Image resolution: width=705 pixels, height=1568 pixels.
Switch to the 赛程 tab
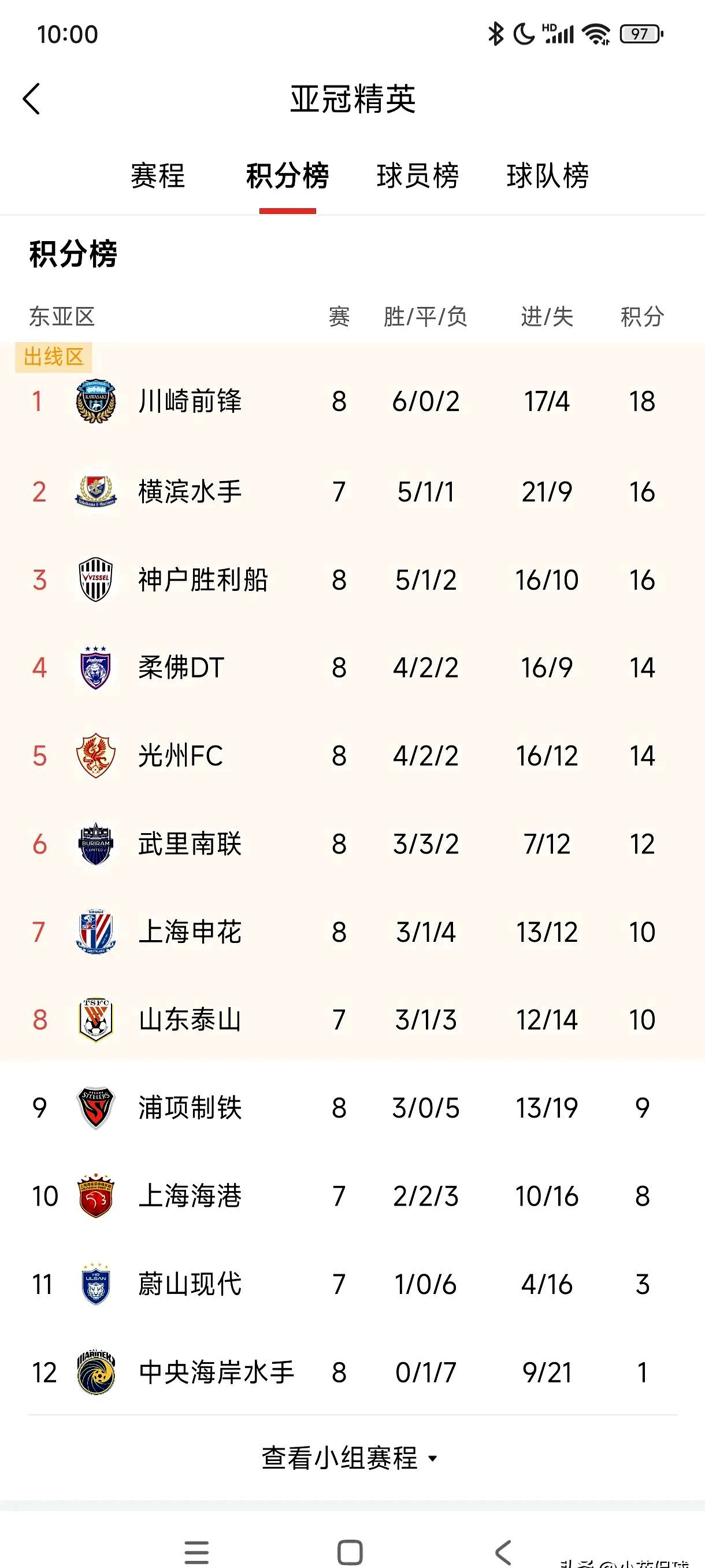coord(158,176)
